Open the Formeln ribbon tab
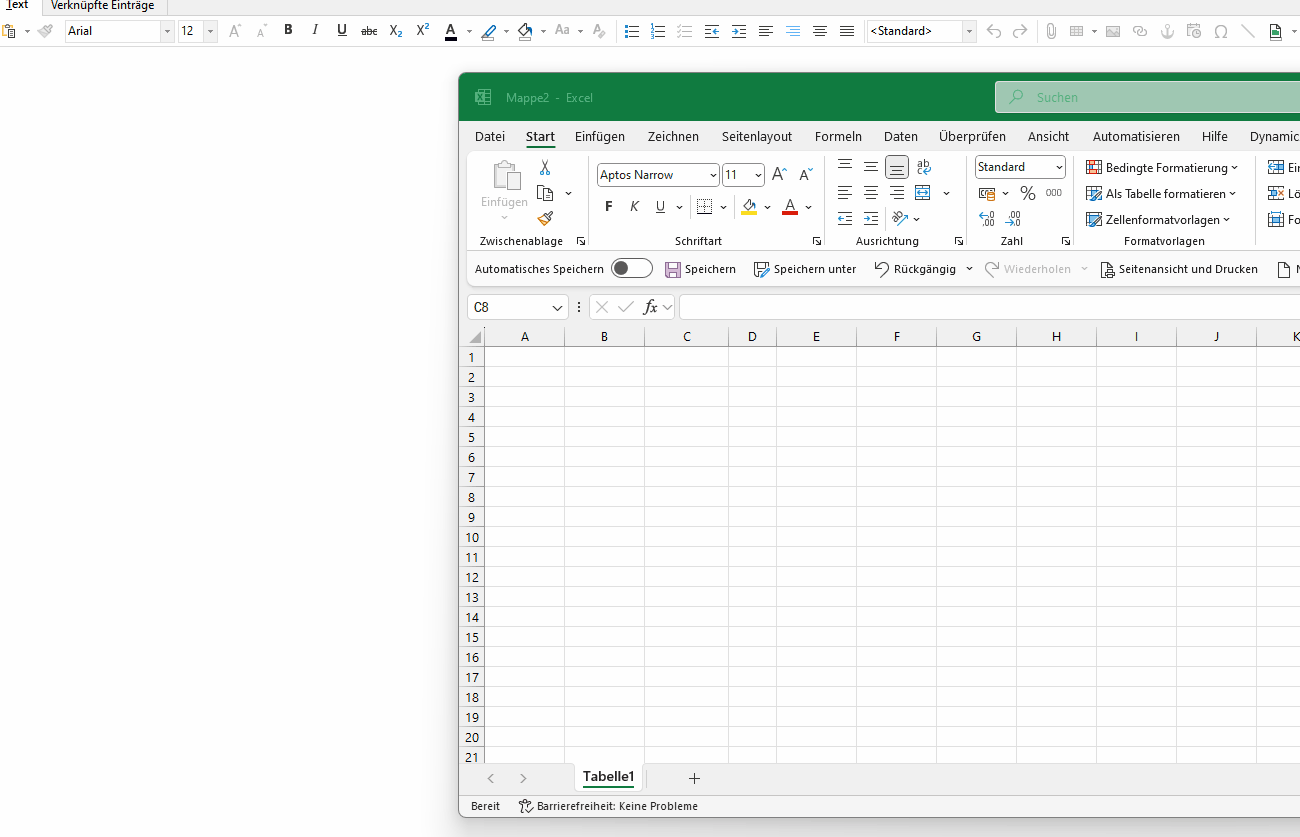The height and width of the screenshot is (837, 1300). tap(838, 136)
